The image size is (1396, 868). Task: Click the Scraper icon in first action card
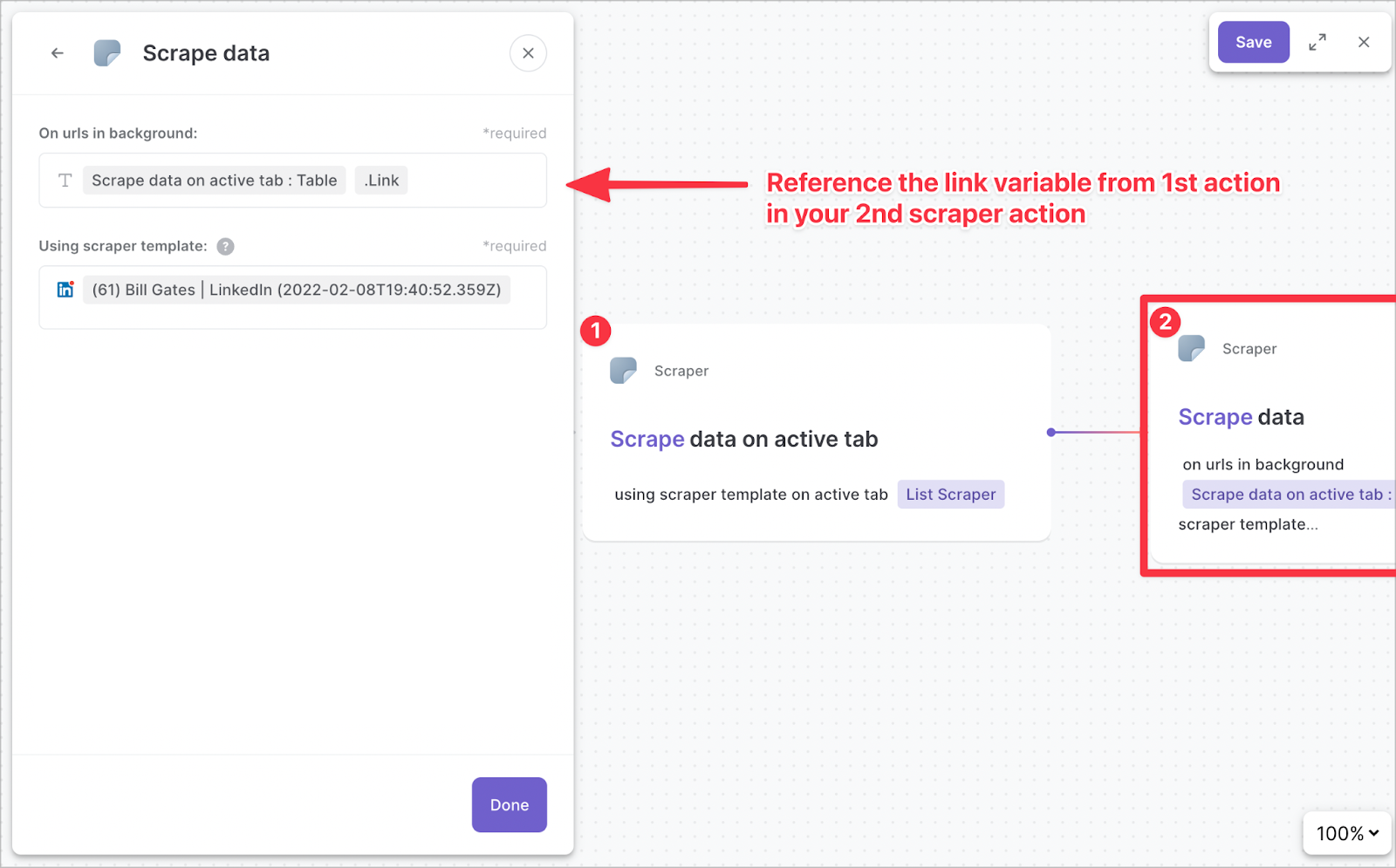click(x=623, y=371)
